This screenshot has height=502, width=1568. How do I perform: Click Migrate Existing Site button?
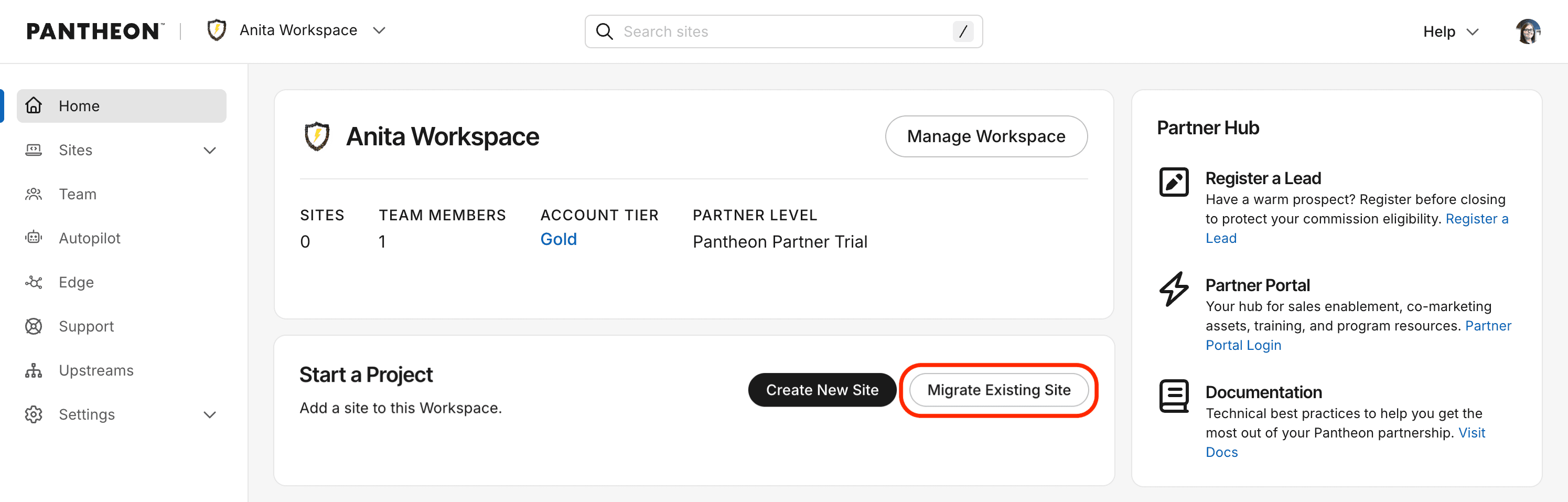tap(998, 390)
